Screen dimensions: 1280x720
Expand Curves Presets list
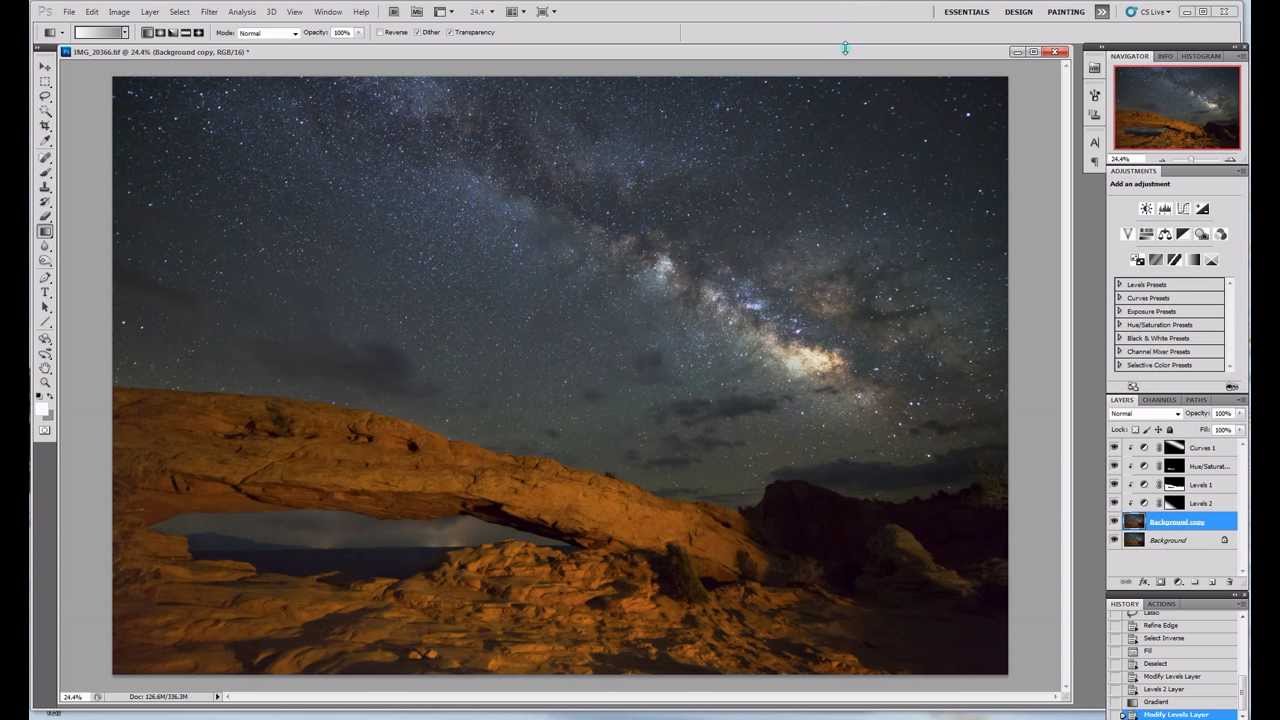click(1119, 298)
